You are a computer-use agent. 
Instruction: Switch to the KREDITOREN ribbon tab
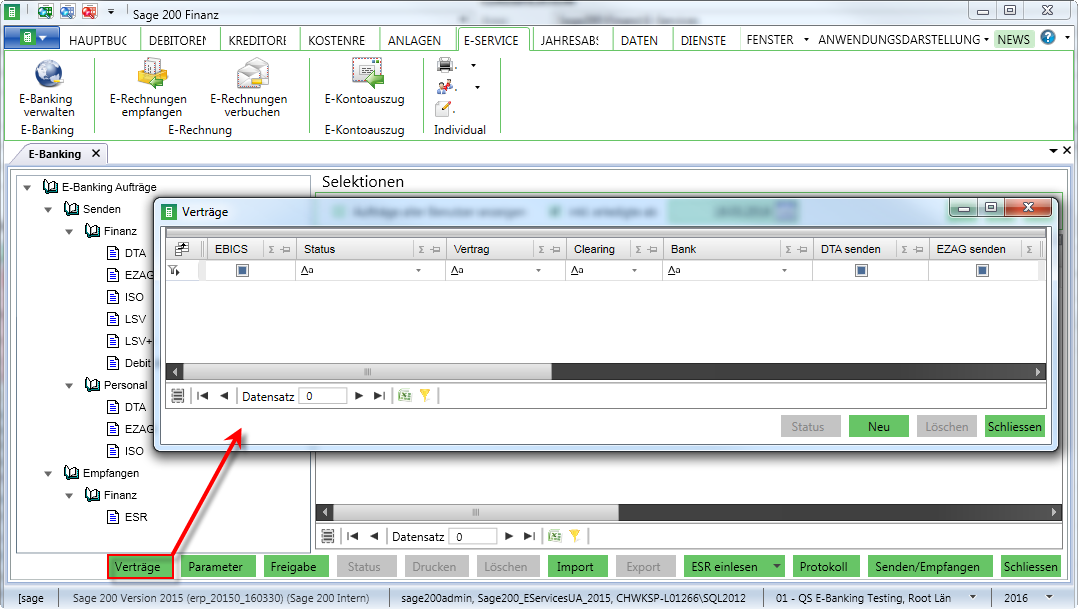coord(257,40)
